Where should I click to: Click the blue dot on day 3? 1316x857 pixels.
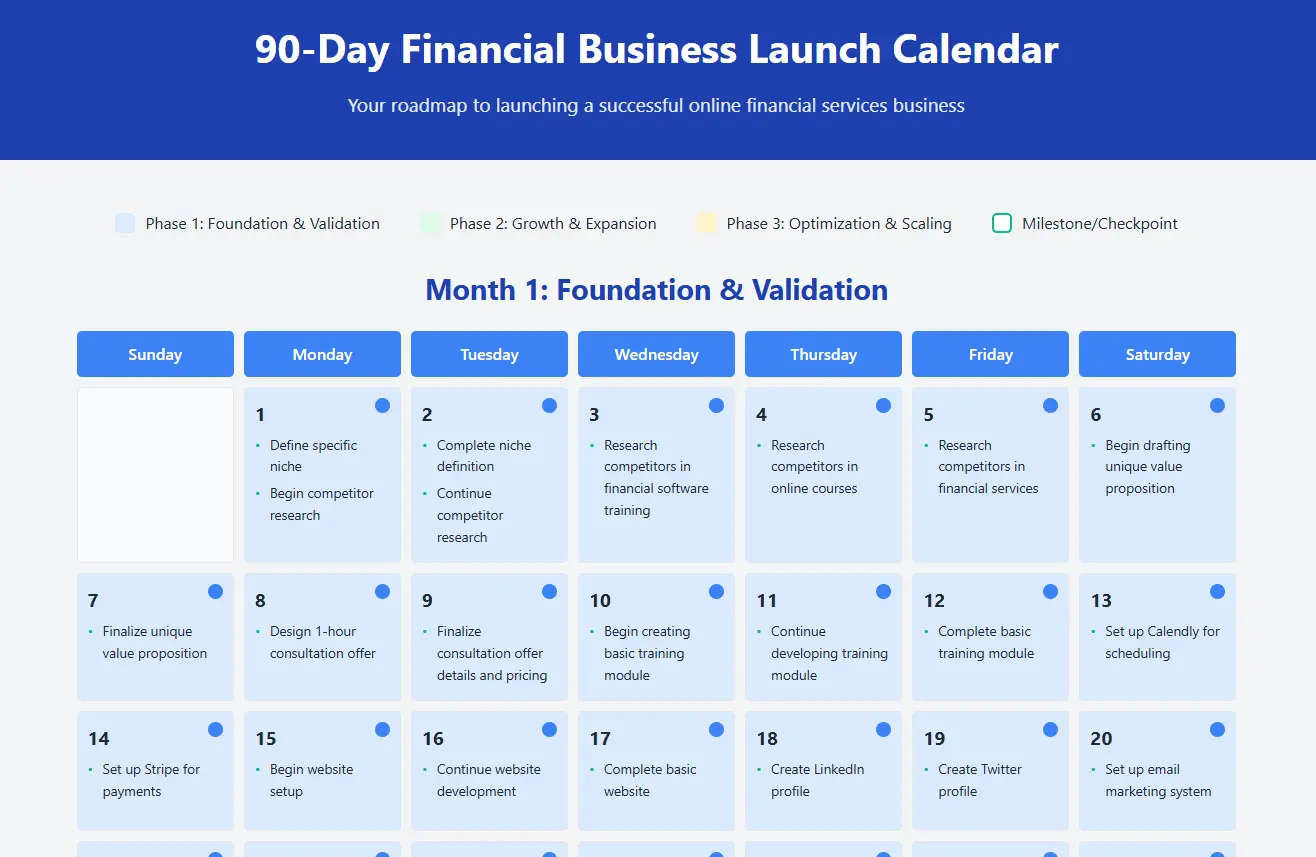tap(716, 405)
